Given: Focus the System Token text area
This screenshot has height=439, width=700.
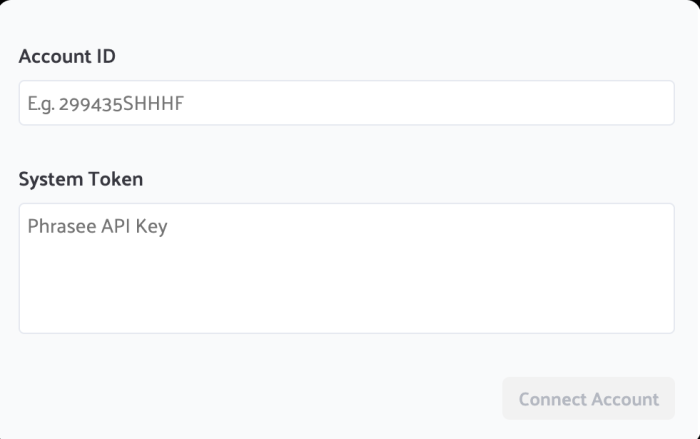Looking at the screenshot, I should (346, 268).
